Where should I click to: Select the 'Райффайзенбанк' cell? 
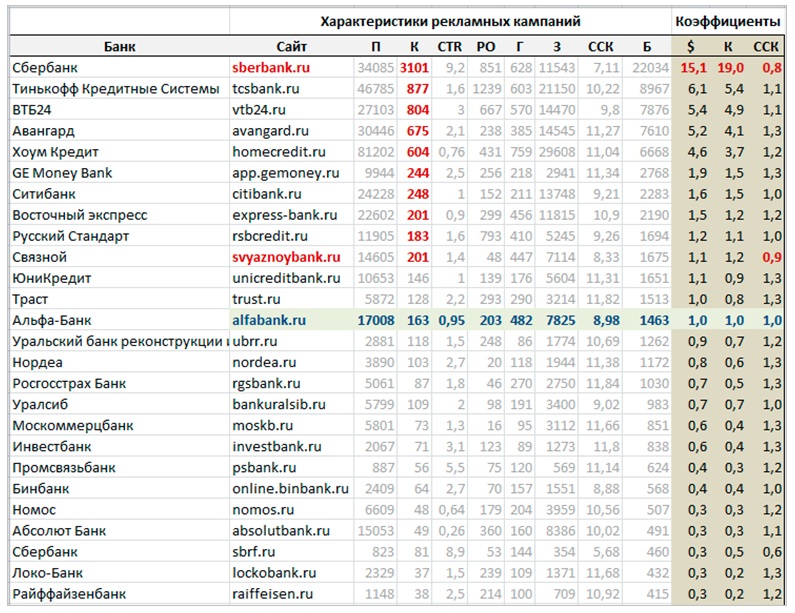pos(120,594)
